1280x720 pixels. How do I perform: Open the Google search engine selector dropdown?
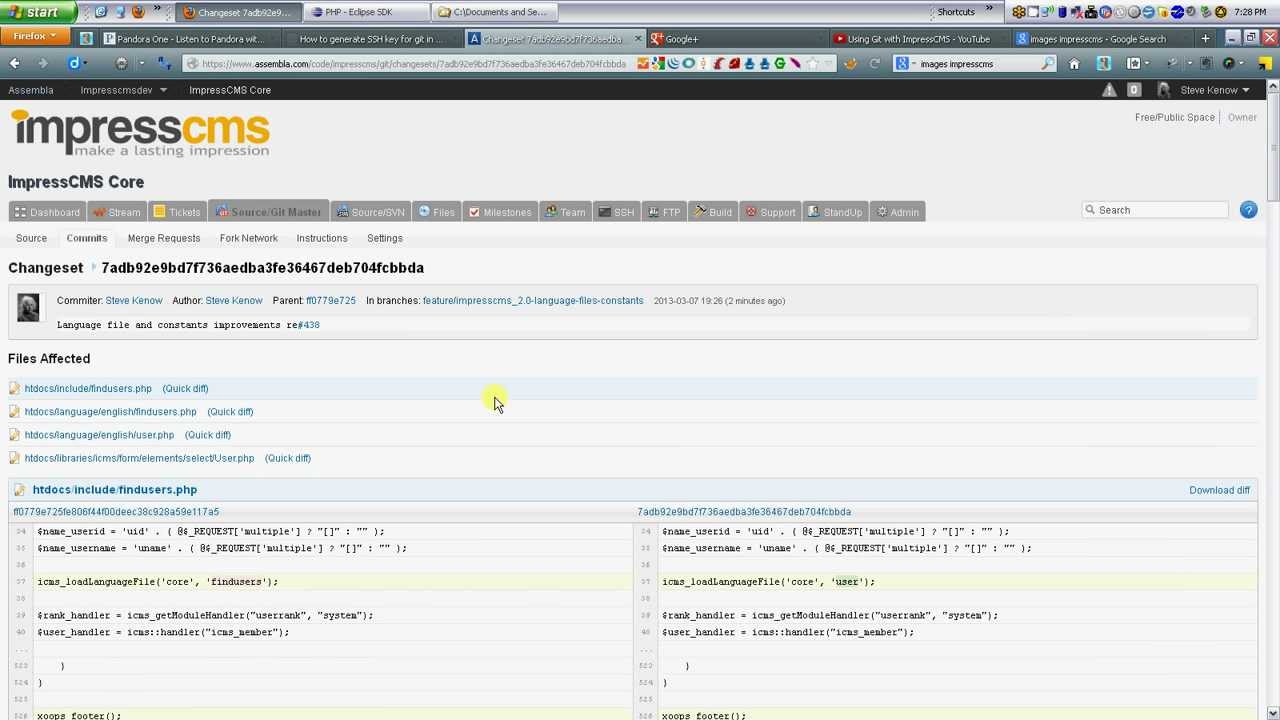(904, 64)
